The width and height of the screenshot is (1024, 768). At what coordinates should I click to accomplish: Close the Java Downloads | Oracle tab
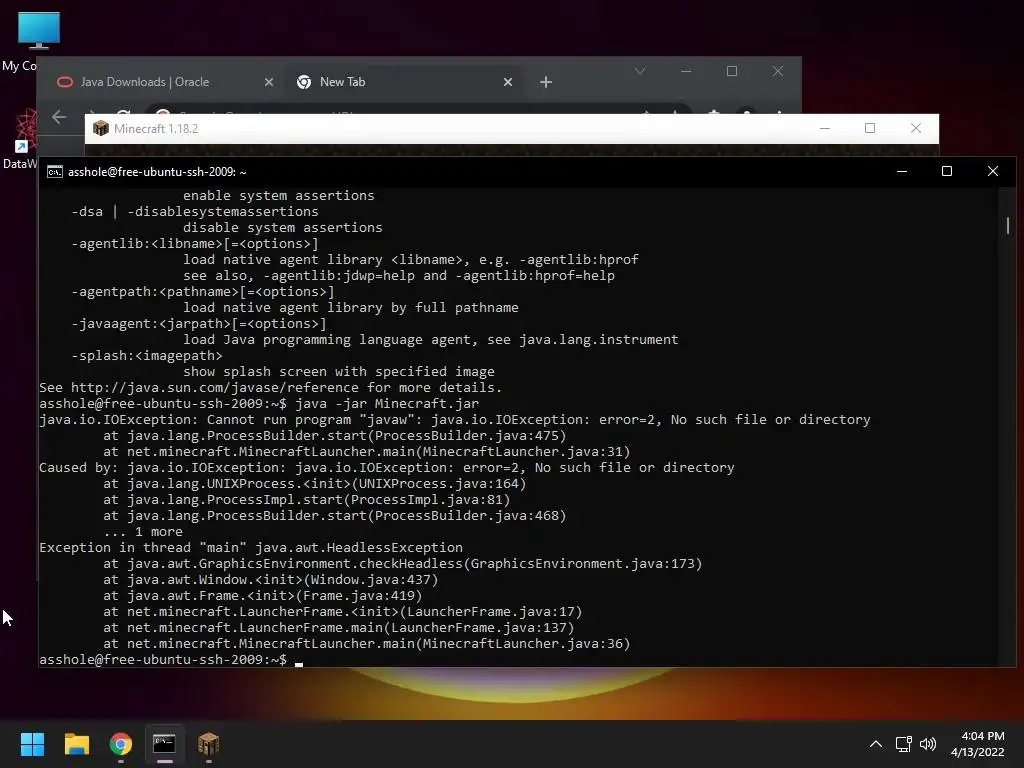268,82
